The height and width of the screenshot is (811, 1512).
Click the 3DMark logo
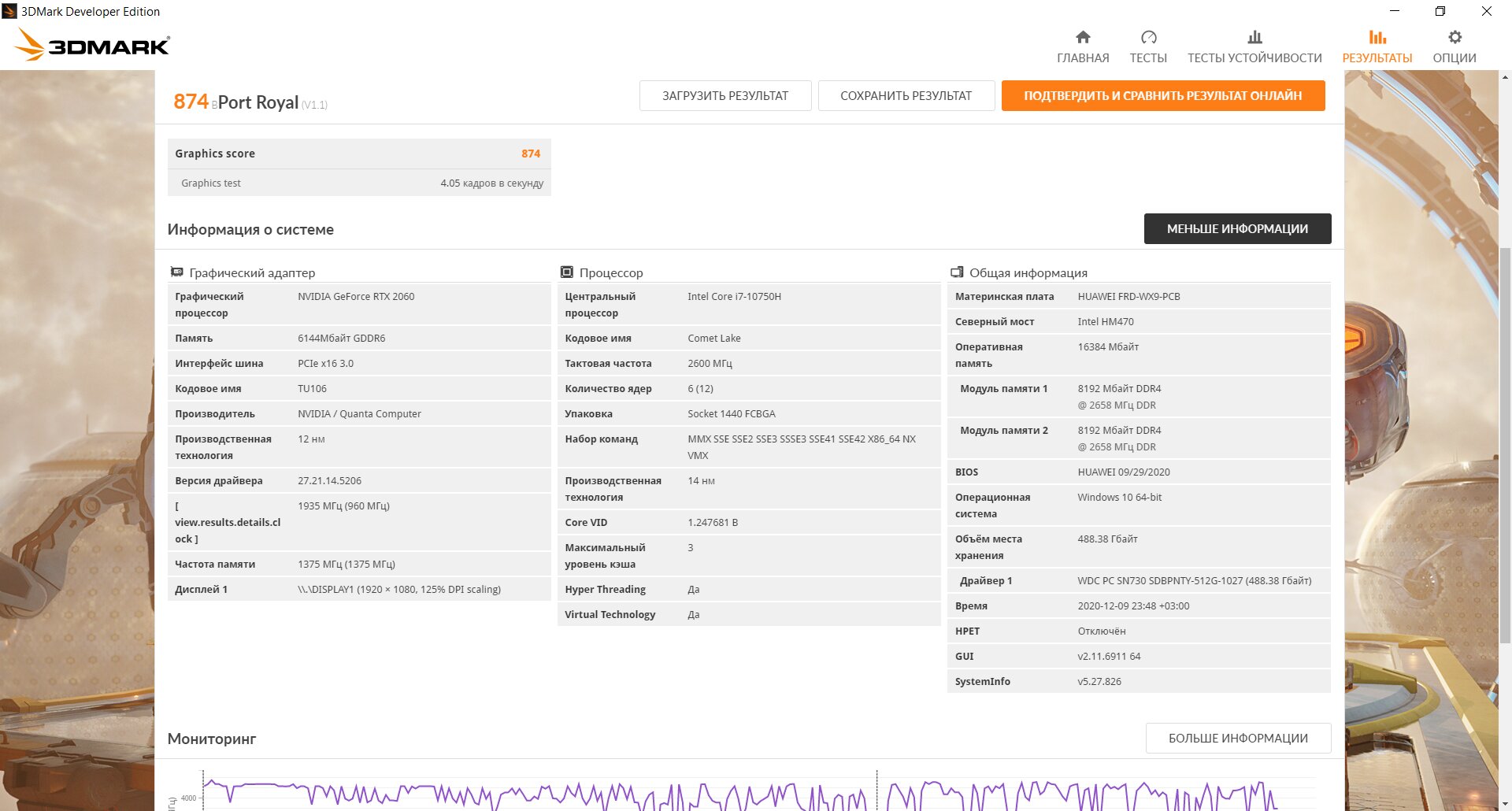pos(92,45)
